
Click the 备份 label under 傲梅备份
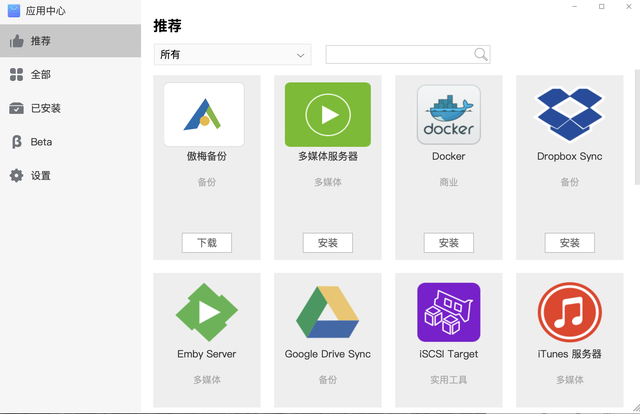tap(207, 182)
